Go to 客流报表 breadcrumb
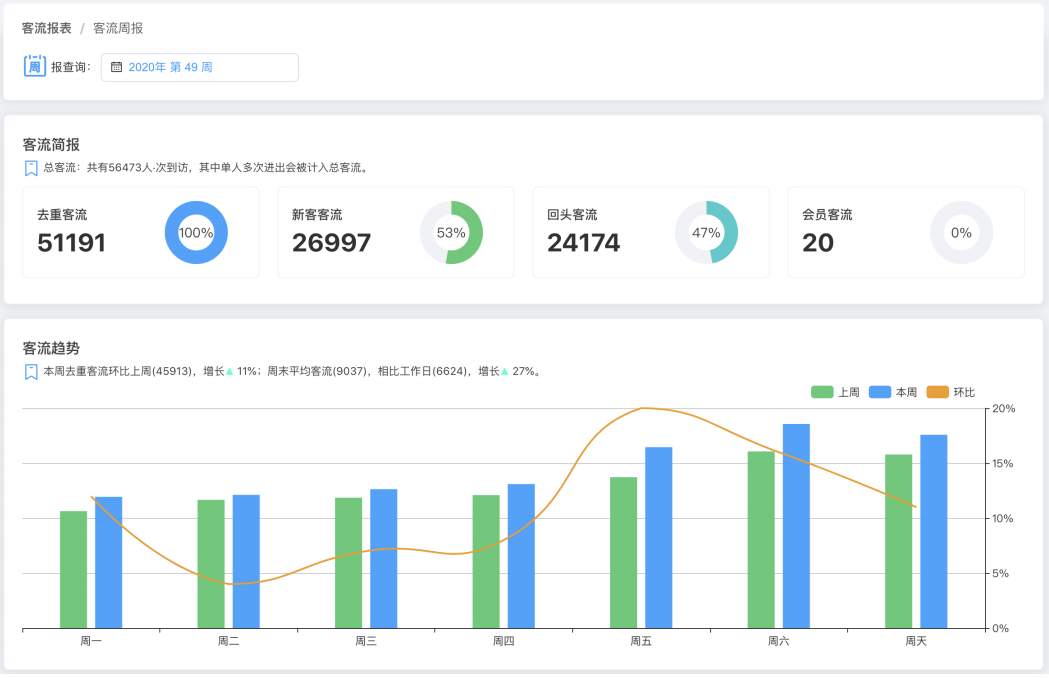 tap(47, 28)
